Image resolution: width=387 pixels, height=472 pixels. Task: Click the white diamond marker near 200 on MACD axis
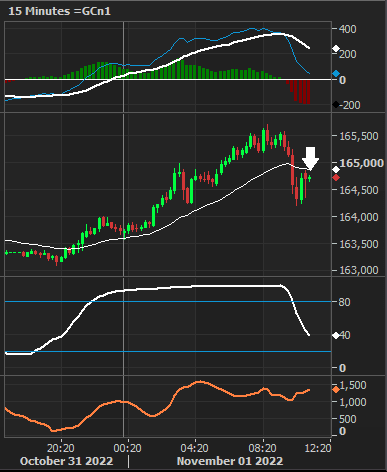336,49
